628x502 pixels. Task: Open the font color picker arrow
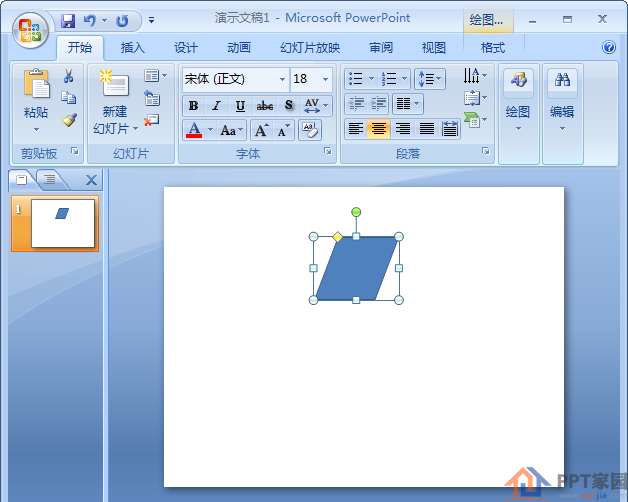pos(210,130)
